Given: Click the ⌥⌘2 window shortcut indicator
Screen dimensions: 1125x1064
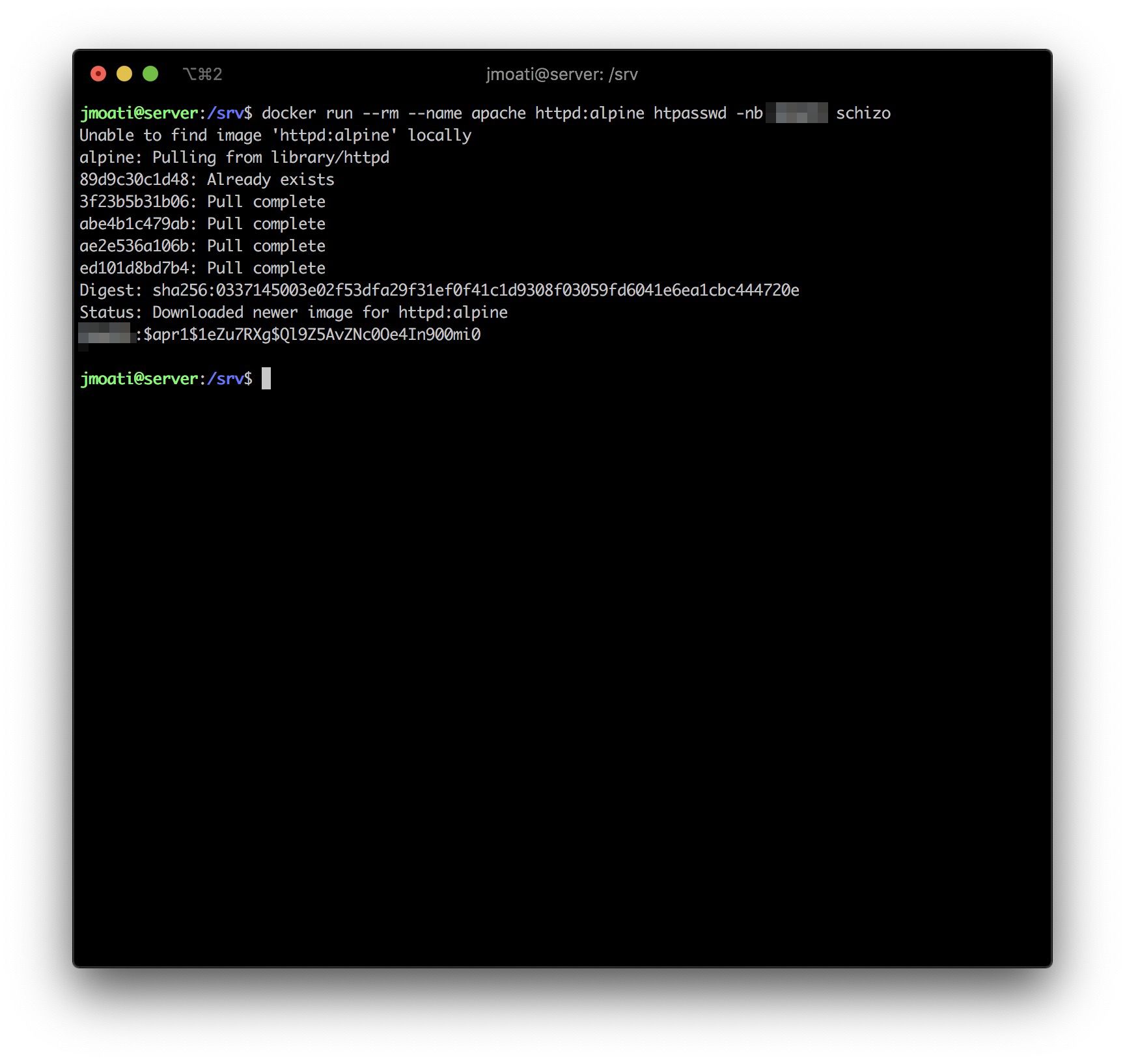Looking at the screenshot, I should [202, 74].
